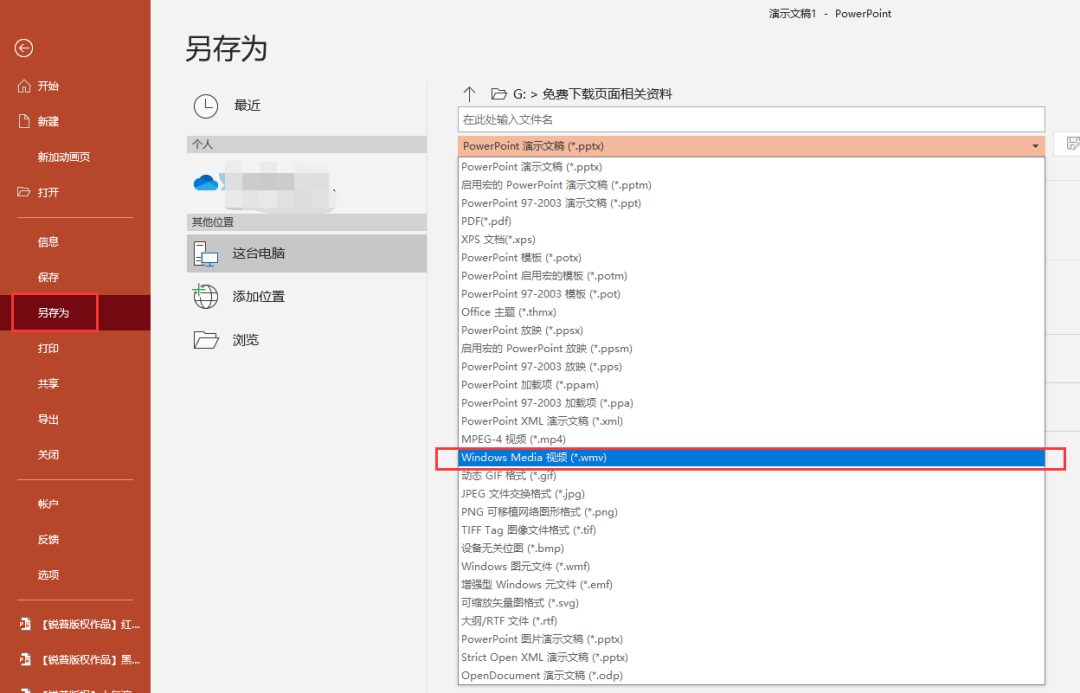The image size is (1080, 693).
Task: Select 大纲/RTF 文件 (*.rtf)
Action: 751,621
